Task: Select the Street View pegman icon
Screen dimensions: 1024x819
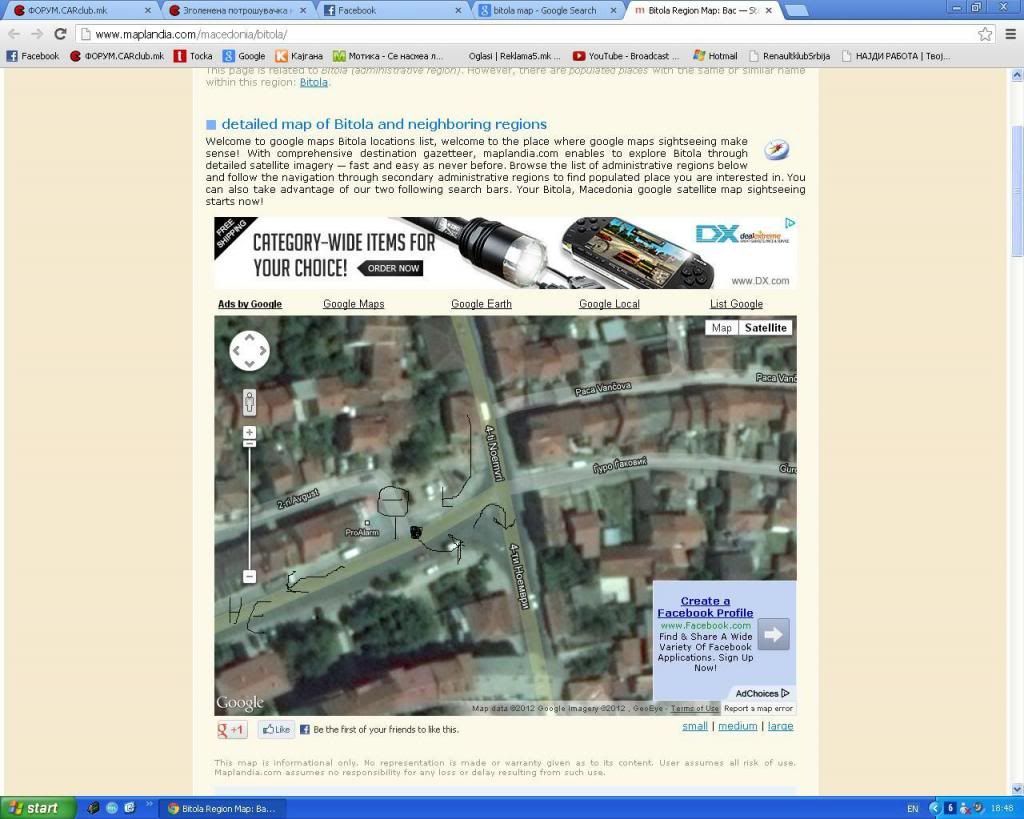Action: pyautogui.click(x=249, y=403)
